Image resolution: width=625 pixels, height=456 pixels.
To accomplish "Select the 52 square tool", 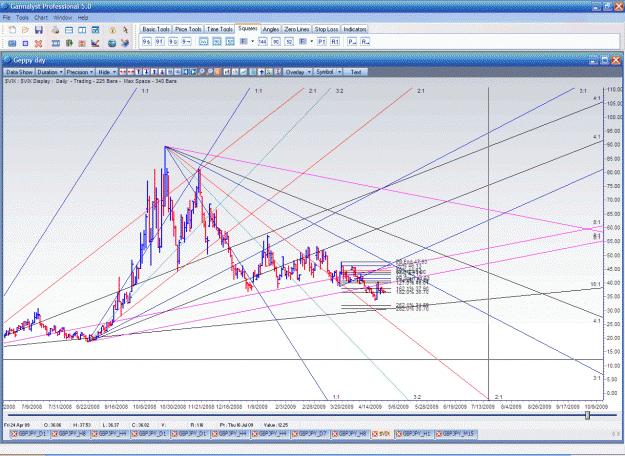I will 289,41.
